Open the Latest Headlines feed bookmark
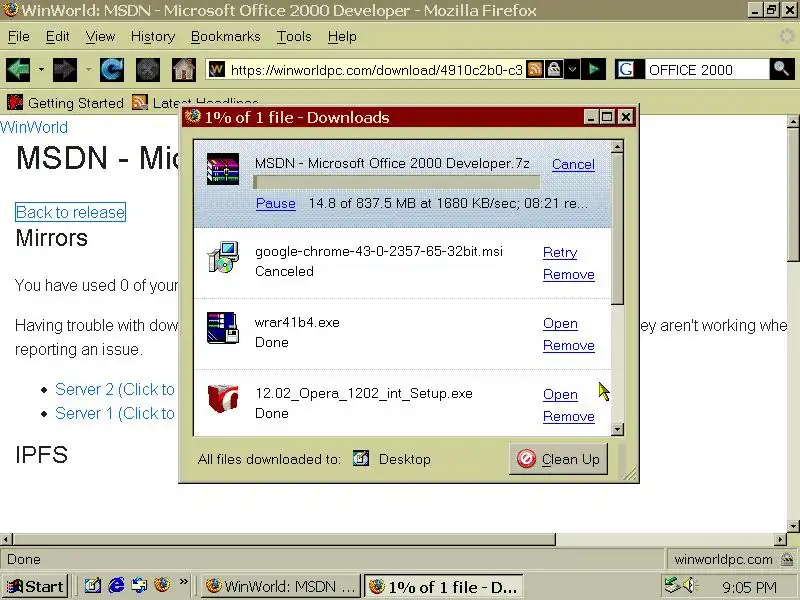This screenshot has height=600, width=800. click(x=195, y=103)
